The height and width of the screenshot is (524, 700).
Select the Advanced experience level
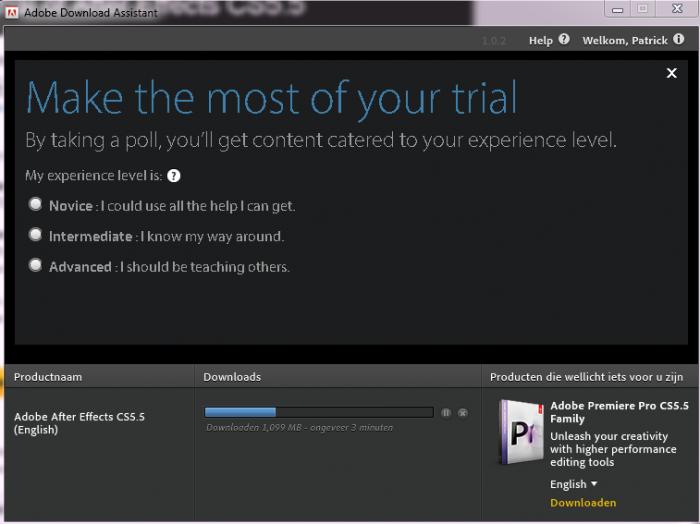coord(36,265)
